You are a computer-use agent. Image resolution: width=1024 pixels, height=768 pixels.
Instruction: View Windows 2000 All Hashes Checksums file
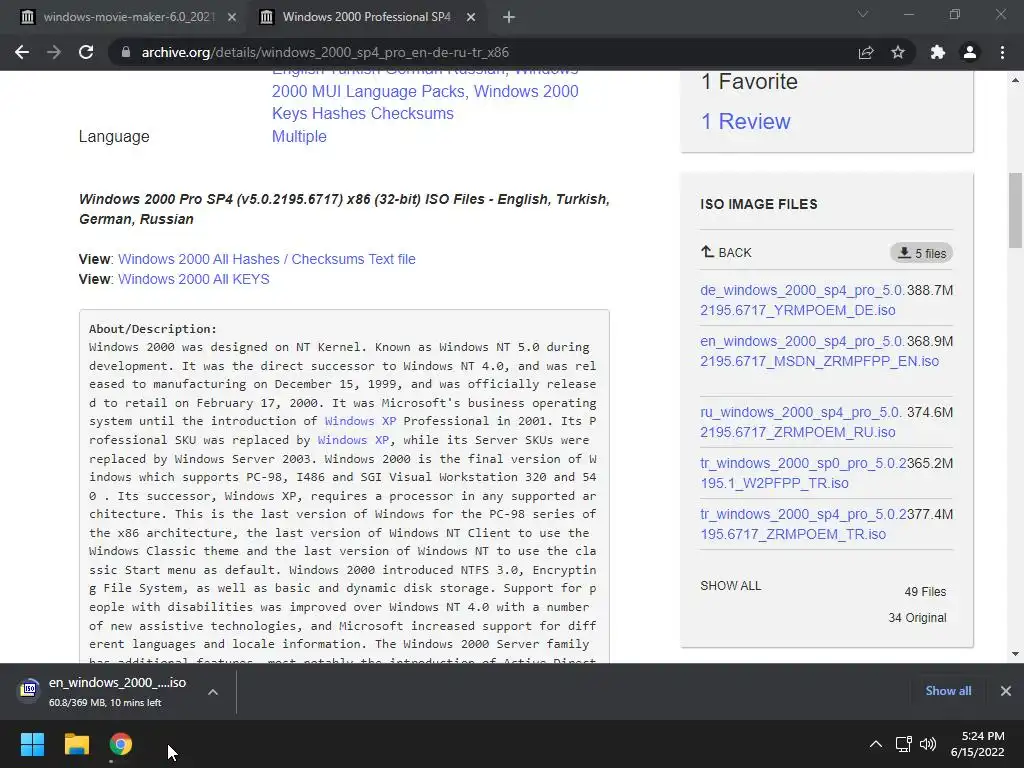266,259
